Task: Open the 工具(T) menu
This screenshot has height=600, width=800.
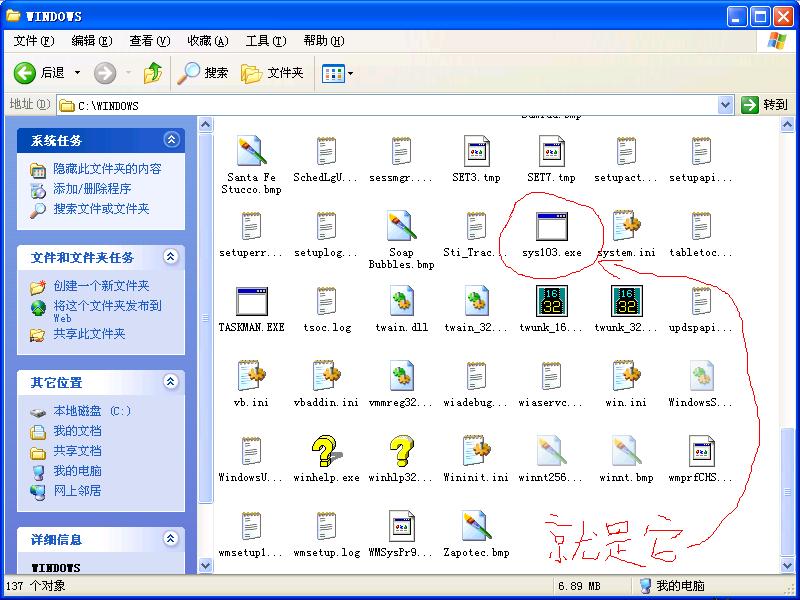Action: (x=266, y=41)
